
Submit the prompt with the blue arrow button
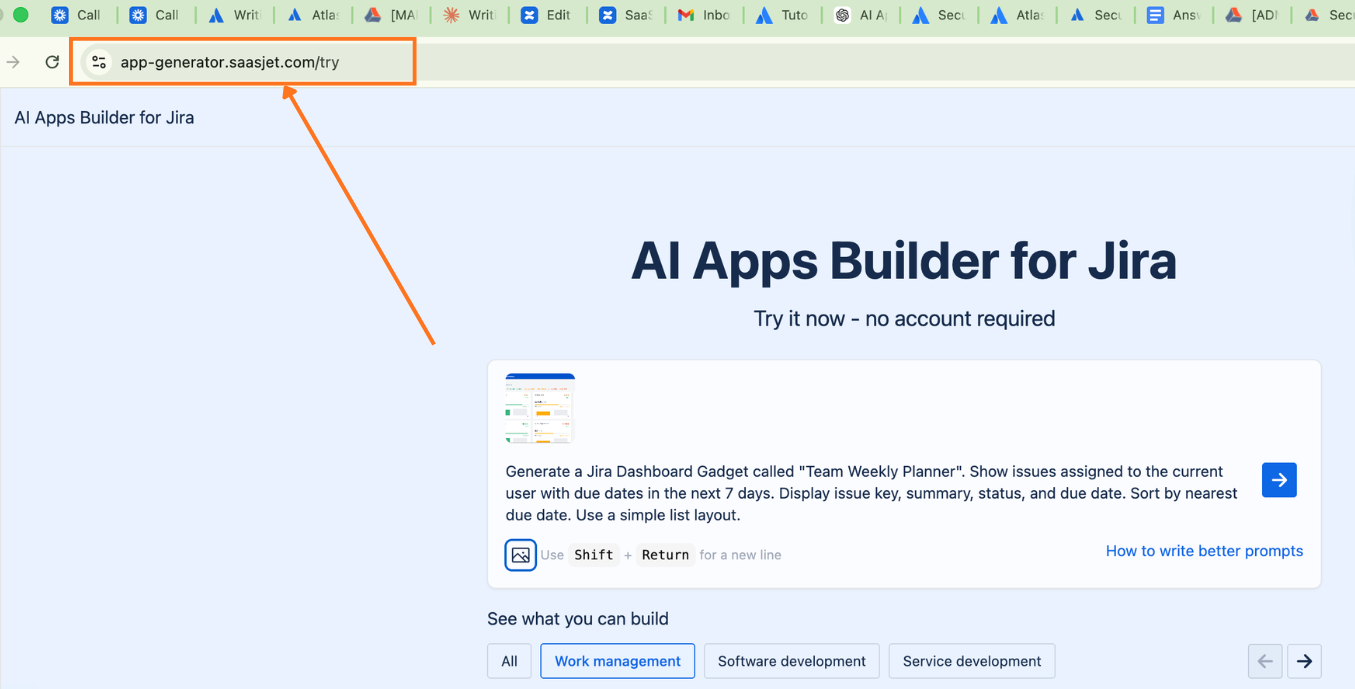click(x=1279, y=480)
